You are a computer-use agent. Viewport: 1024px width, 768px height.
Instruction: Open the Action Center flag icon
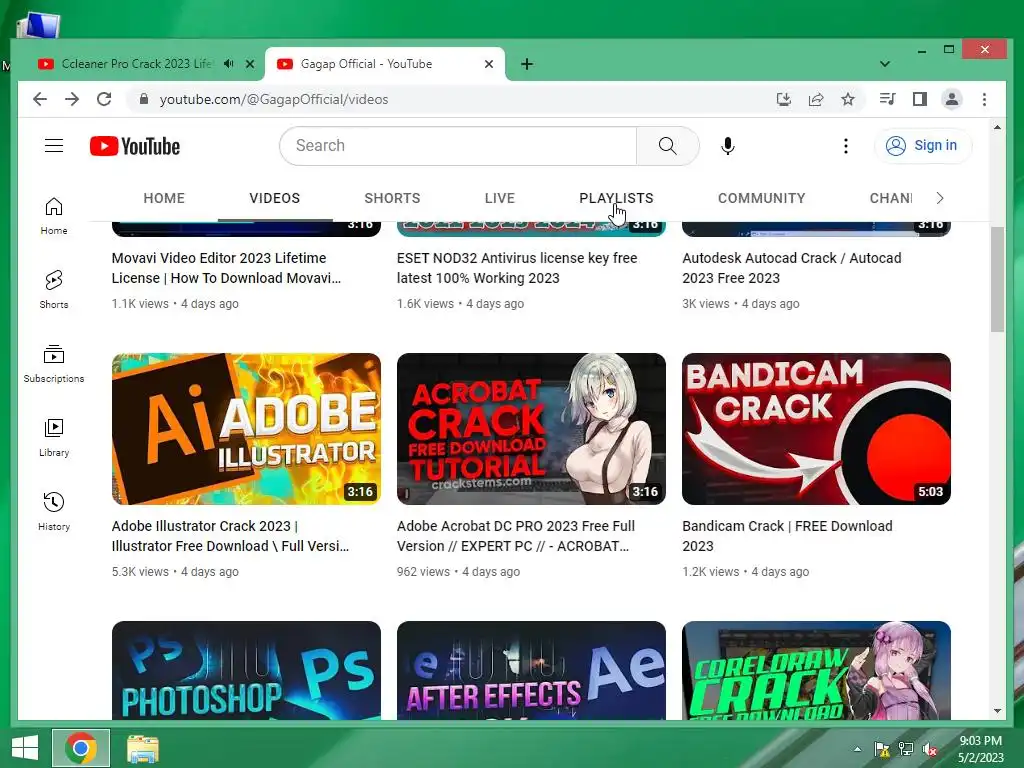click(882, 749)
